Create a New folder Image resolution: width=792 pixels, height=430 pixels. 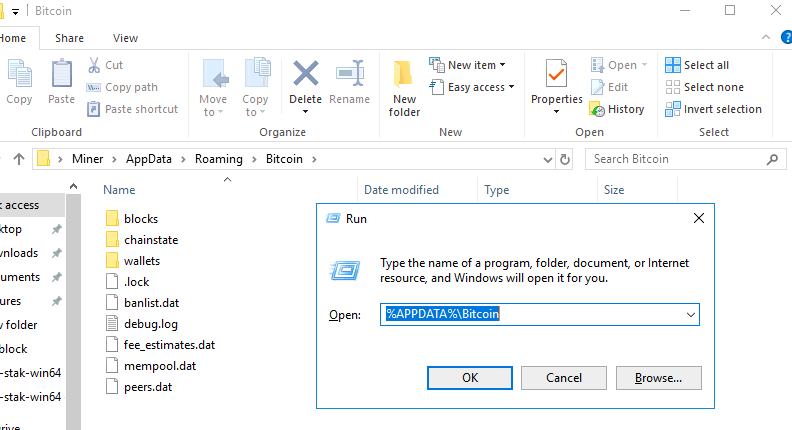[404, 88]
